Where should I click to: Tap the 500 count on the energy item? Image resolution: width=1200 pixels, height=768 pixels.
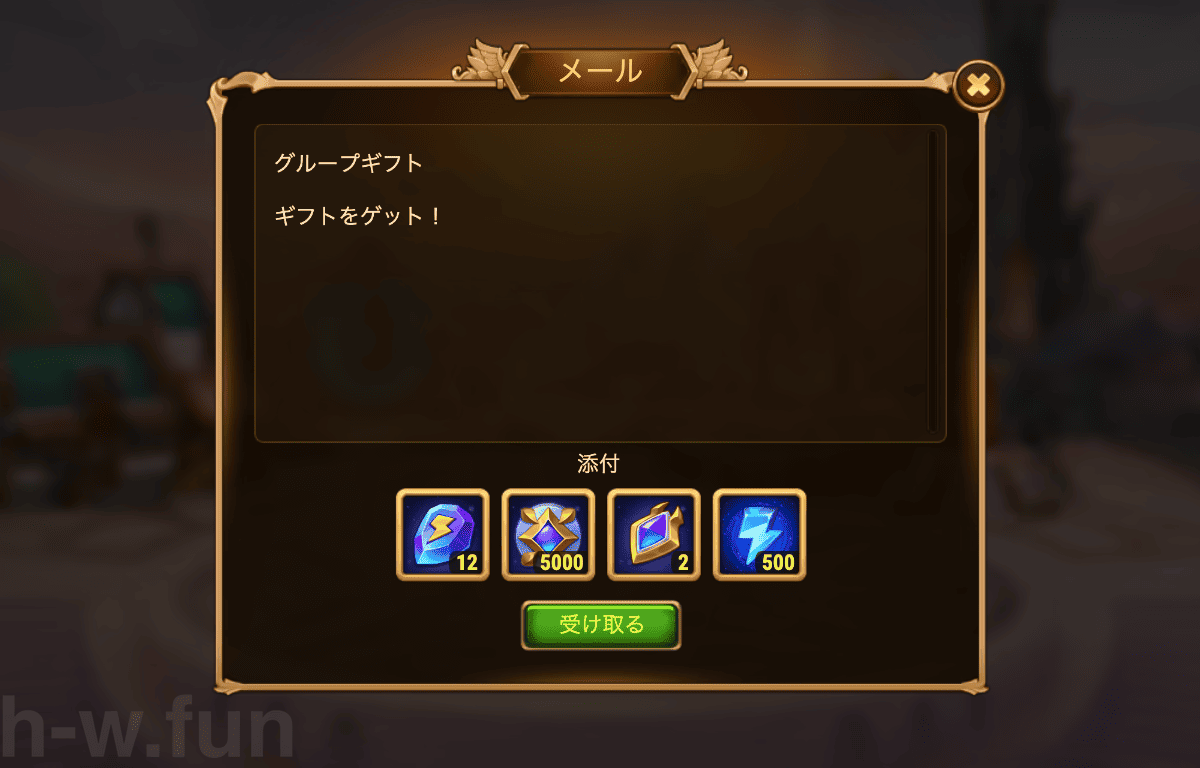tap(778, 562)
